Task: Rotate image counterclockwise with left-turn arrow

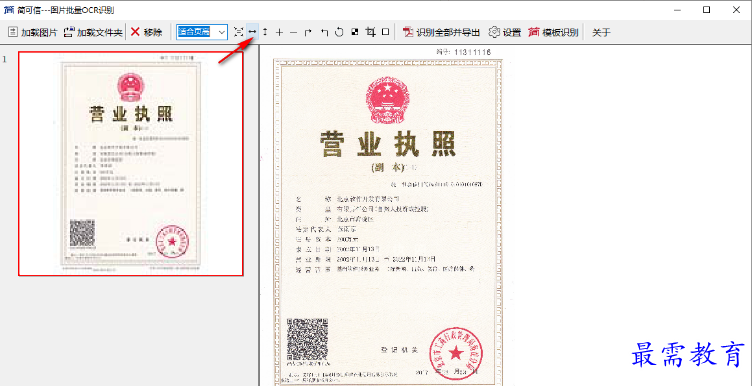Action: 324,32
